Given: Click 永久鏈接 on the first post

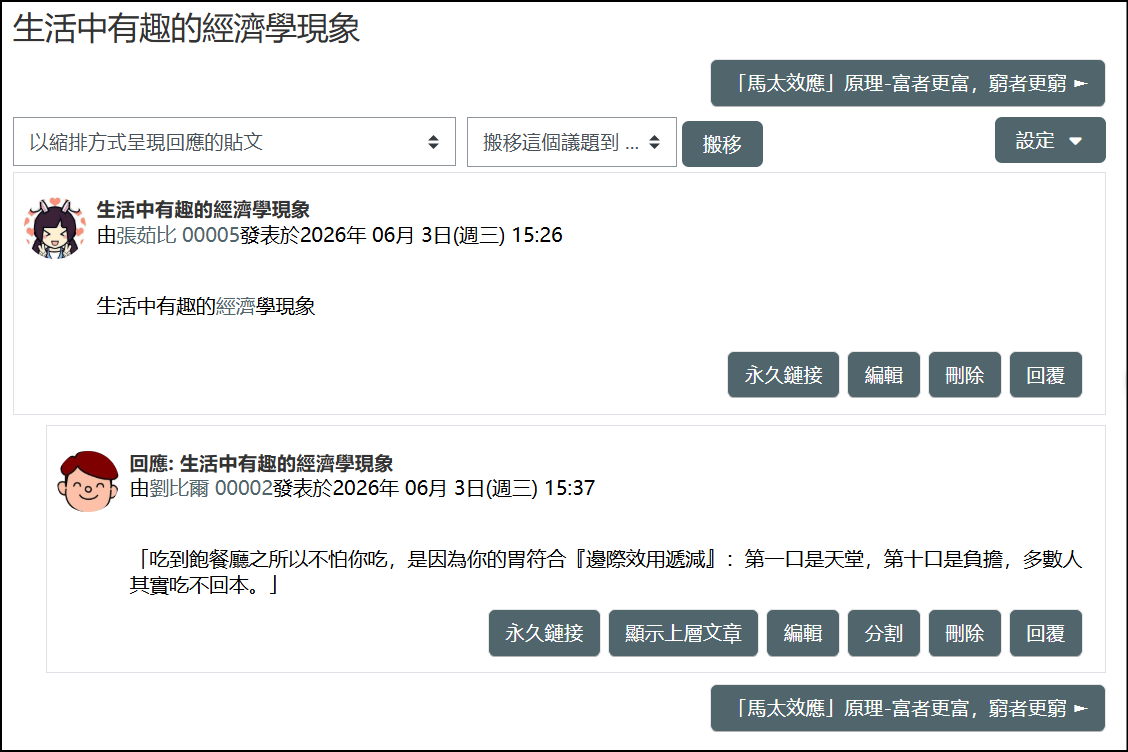Looking at the screenshot, I should pyautogui.click(x=783, y=374).
